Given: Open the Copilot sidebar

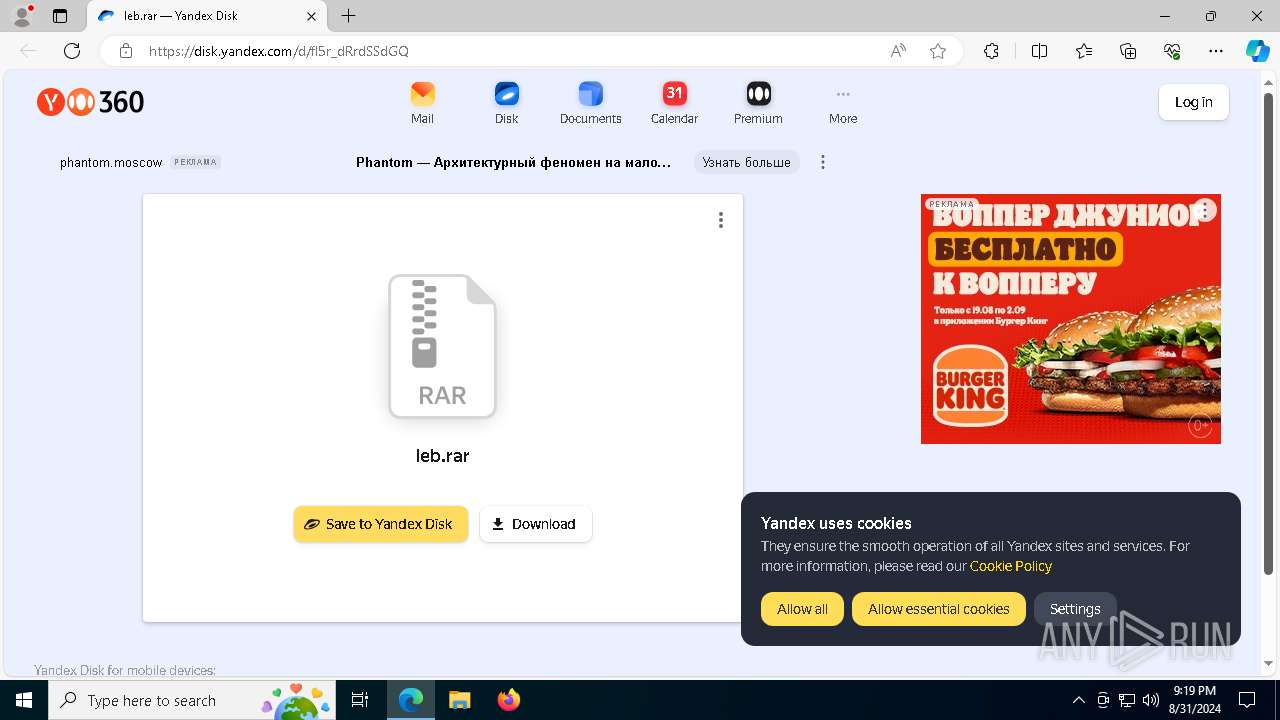Looking at the screenshot, I should pos(1257,51).
